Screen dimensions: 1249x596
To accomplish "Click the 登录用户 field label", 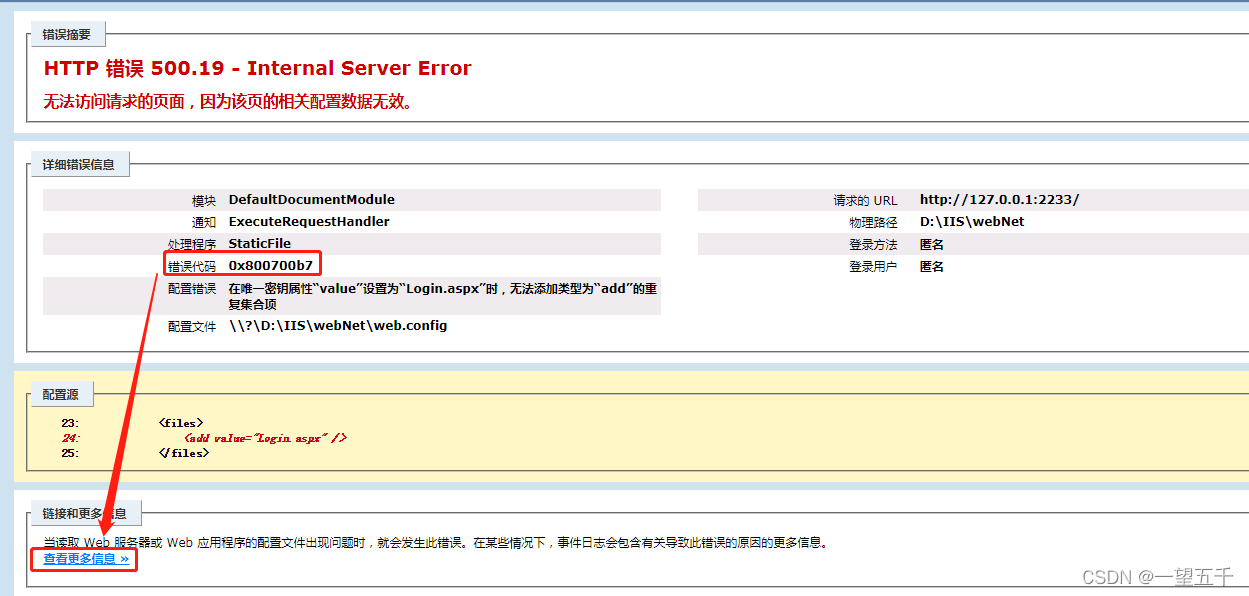I will 874,266.
